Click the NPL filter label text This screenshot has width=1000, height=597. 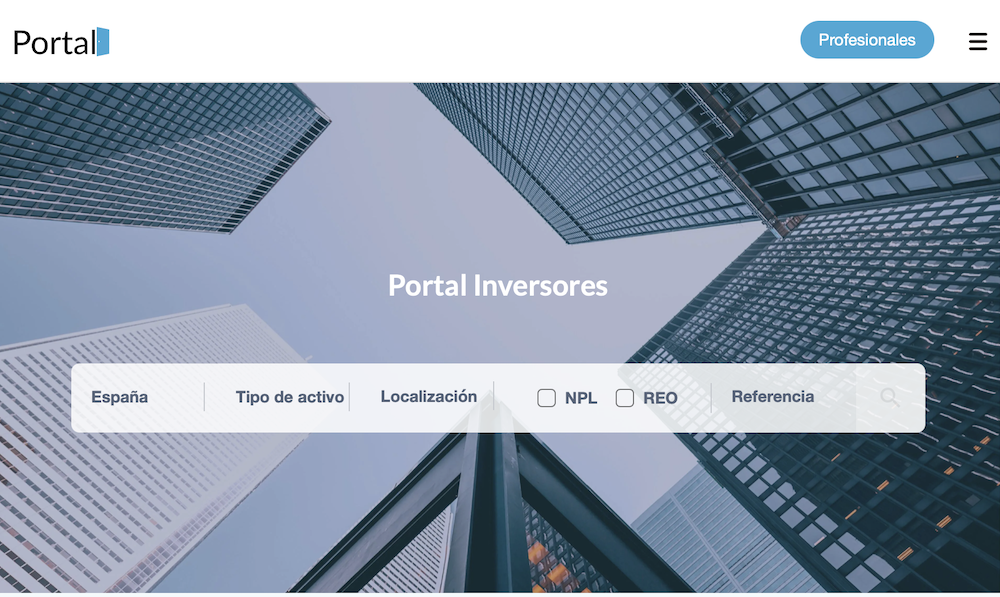[x=581, y=398]
